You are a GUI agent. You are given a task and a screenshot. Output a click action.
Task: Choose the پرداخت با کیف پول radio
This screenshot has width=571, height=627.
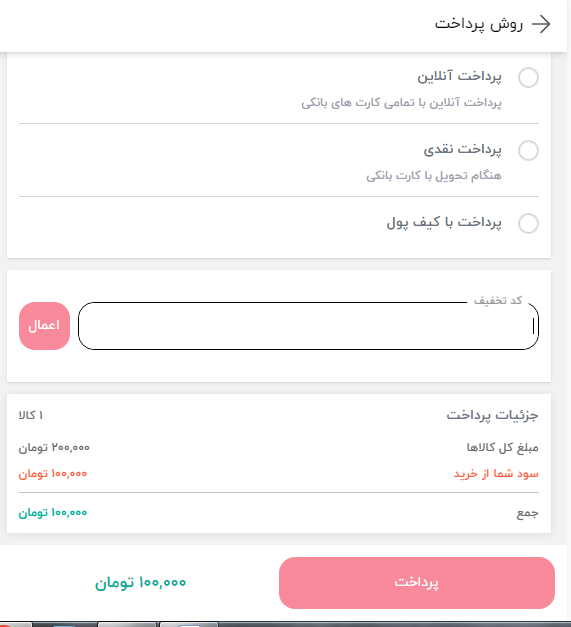coord(528,223)
